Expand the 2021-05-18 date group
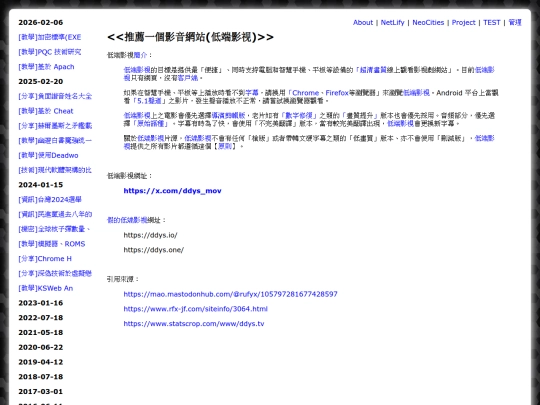The height and width of the screenshot is (405, 540). click(41, 333)
